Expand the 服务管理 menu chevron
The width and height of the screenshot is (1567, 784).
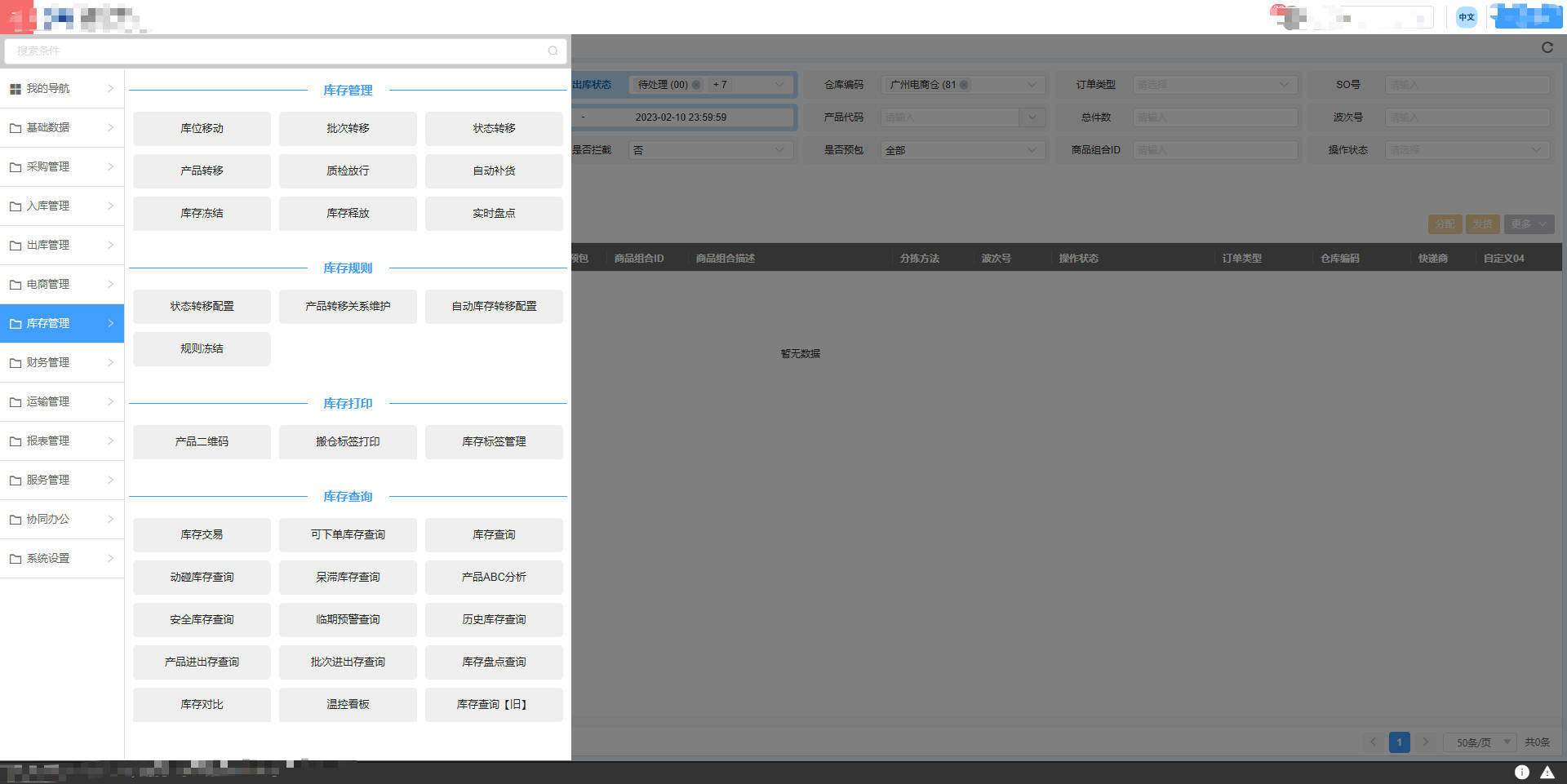coord(110,480)
